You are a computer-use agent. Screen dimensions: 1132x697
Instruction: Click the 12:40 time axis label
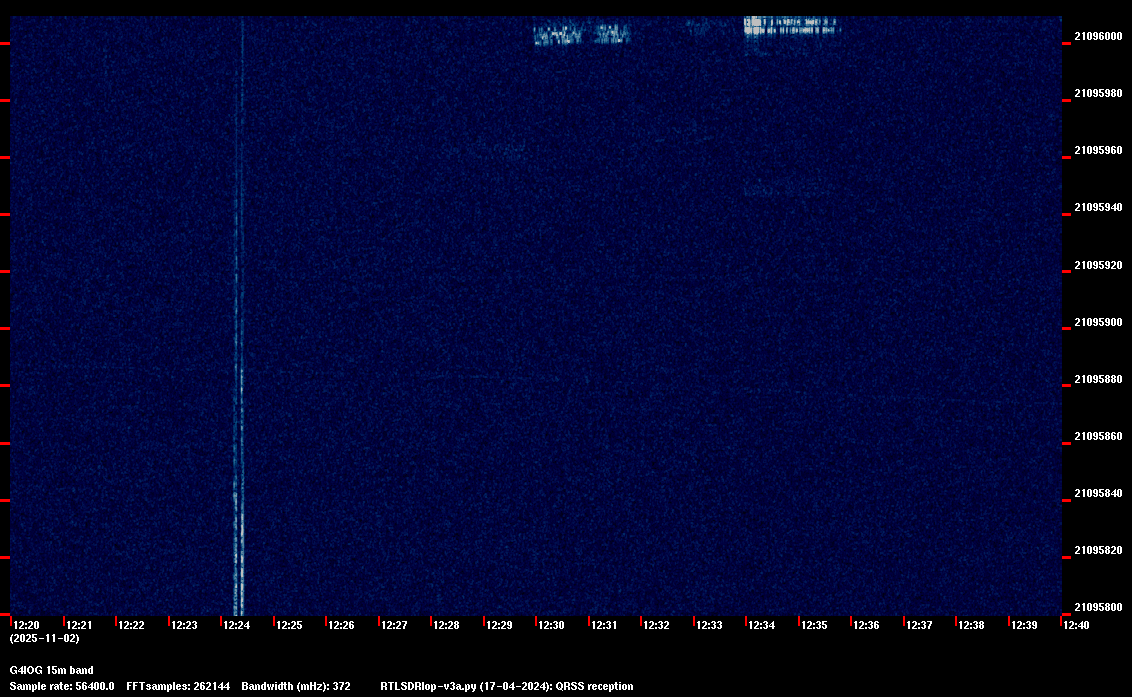tap(1076, 625)
